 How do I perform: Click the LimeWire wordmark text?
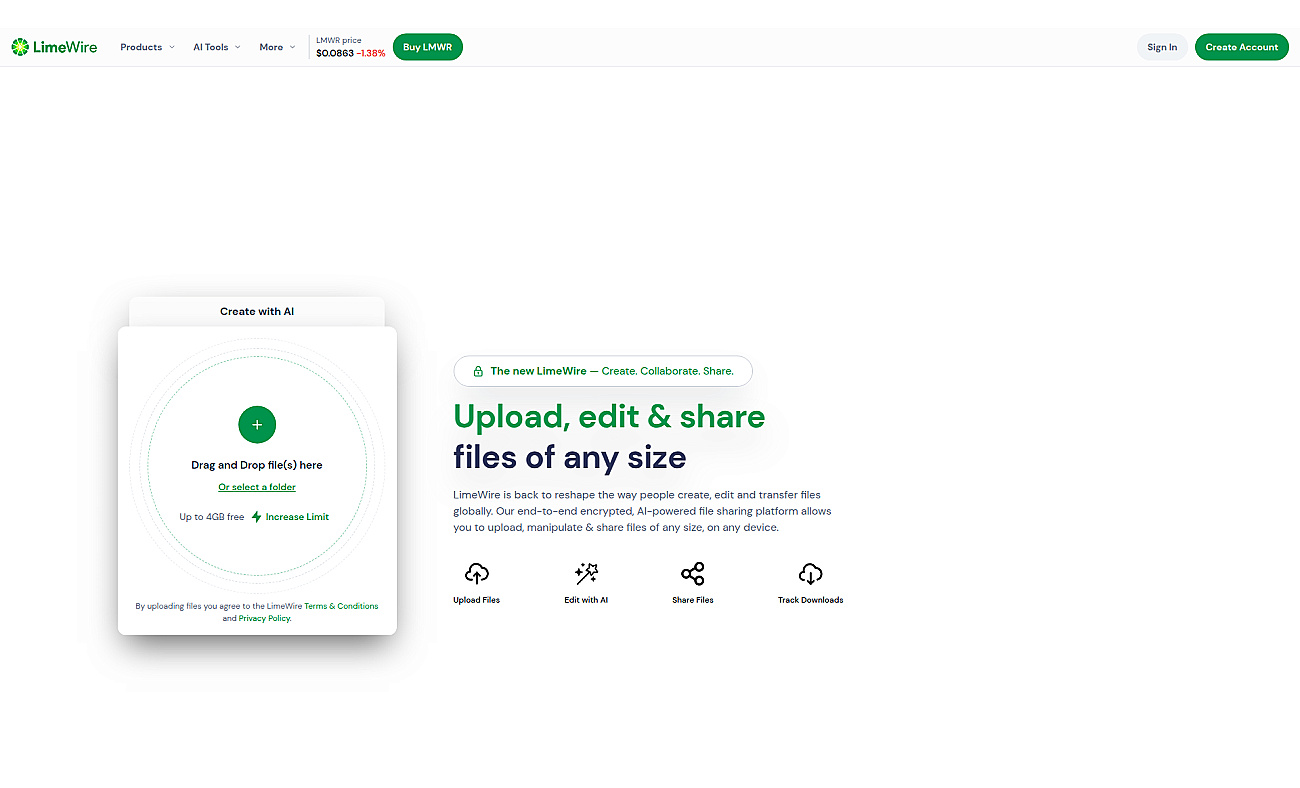(x=65, y=47)
